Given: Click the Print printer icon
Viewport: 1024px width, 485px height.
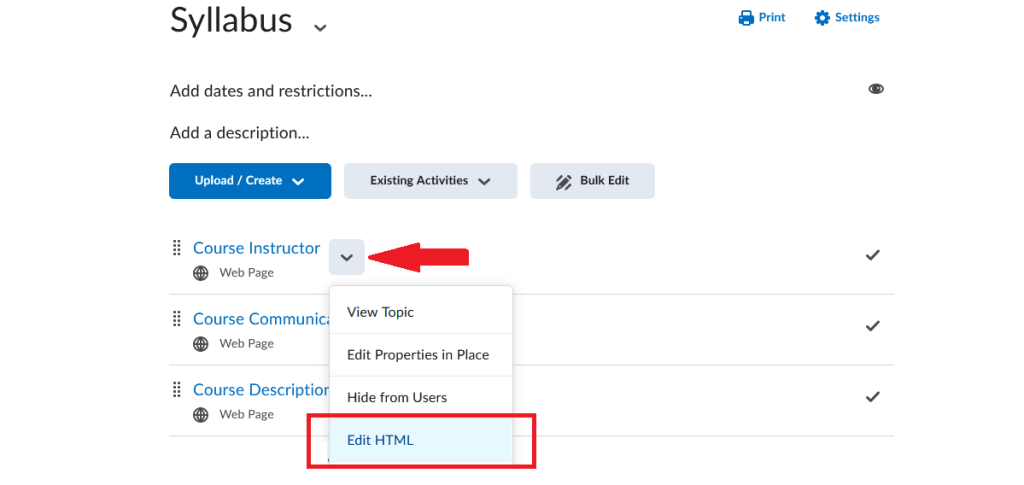Looking at the screenshot, I should (x=746, y=18).
